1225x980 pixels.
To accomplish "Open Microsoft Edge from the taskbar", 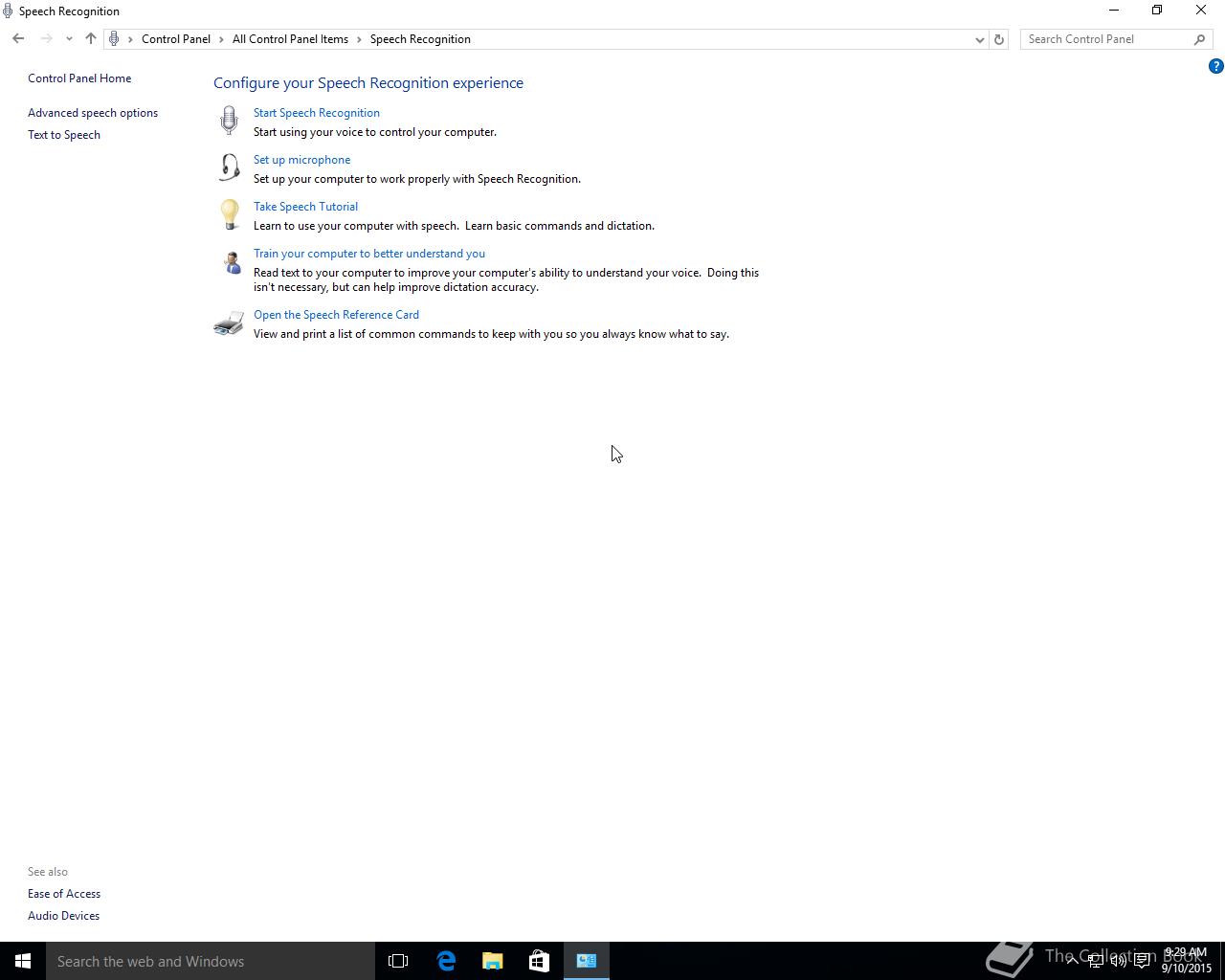I will click(x=446, y=961).
